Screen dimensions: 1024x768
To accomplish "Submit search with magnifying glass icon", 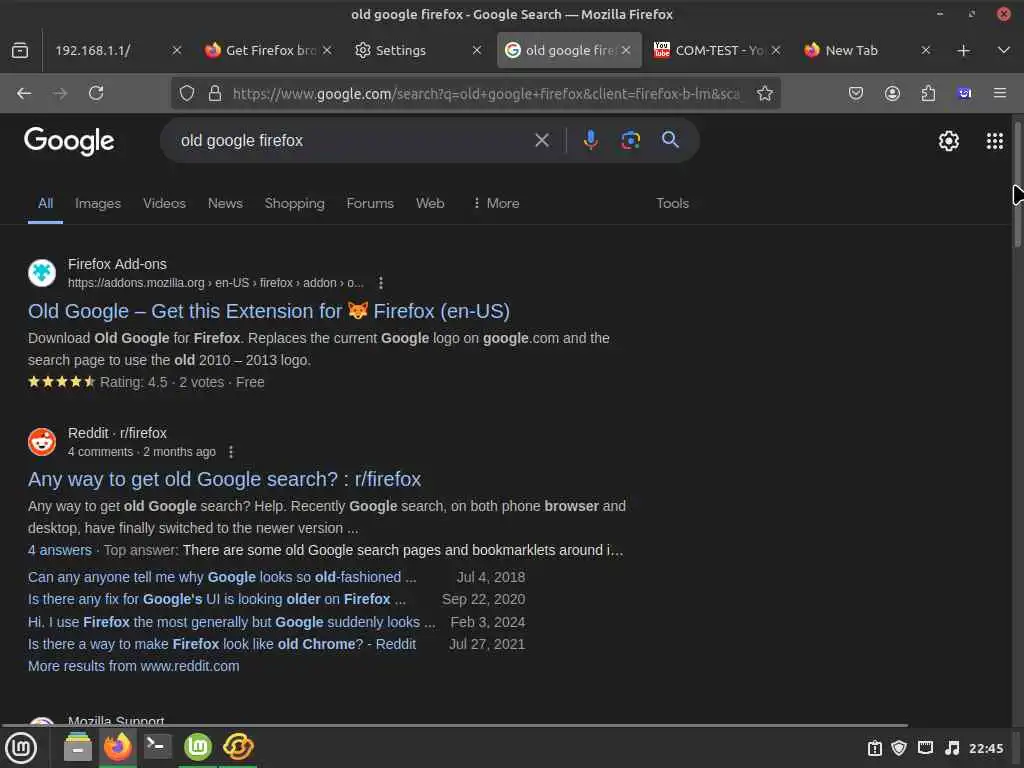I will click(x=670, y=140).
